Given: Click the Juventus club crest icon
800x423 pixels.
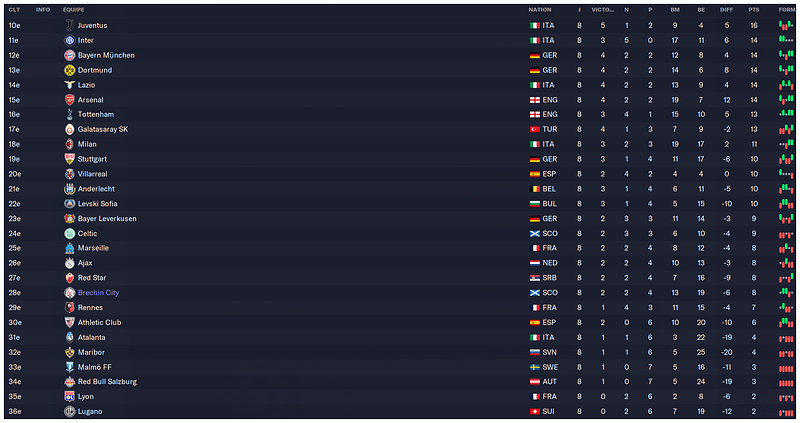Looking at the screenshot, I should 69,25.
